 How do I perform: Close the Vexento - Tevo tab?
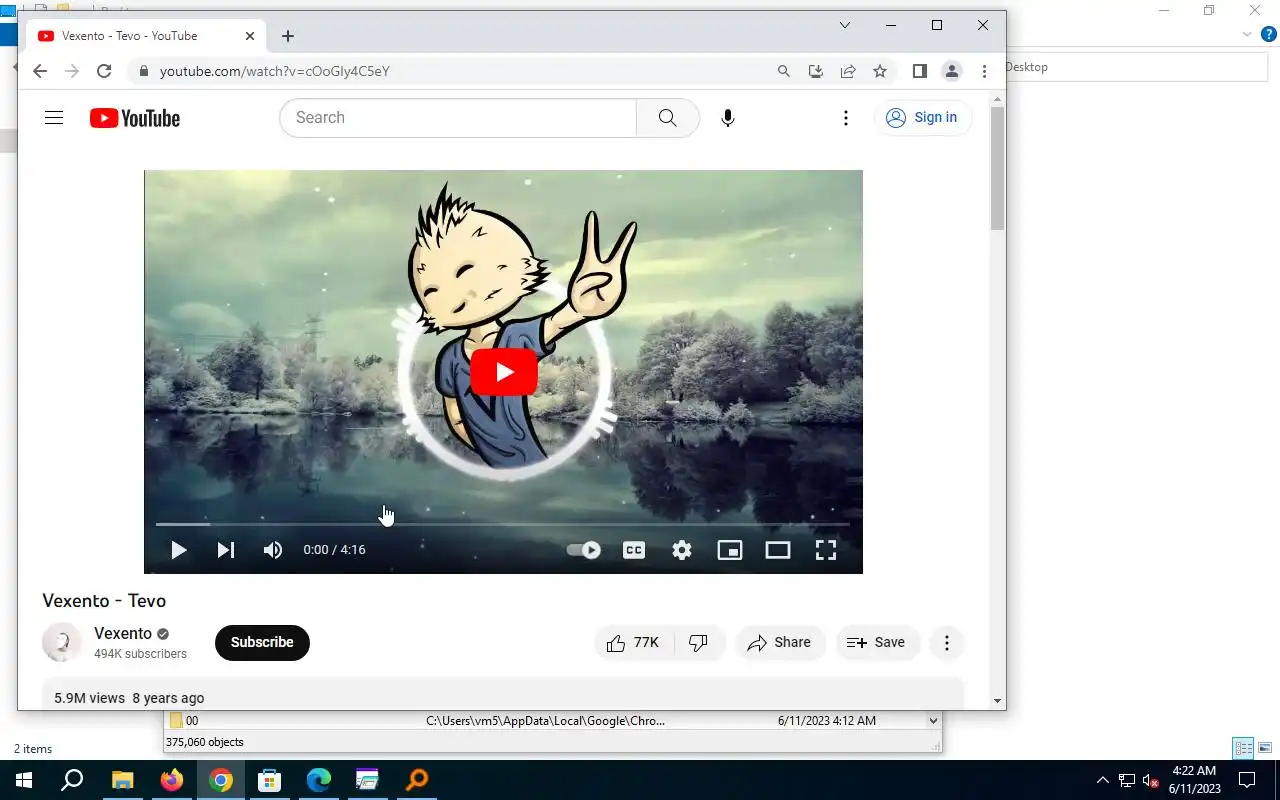pyautogui.click(x=250, y=36)
